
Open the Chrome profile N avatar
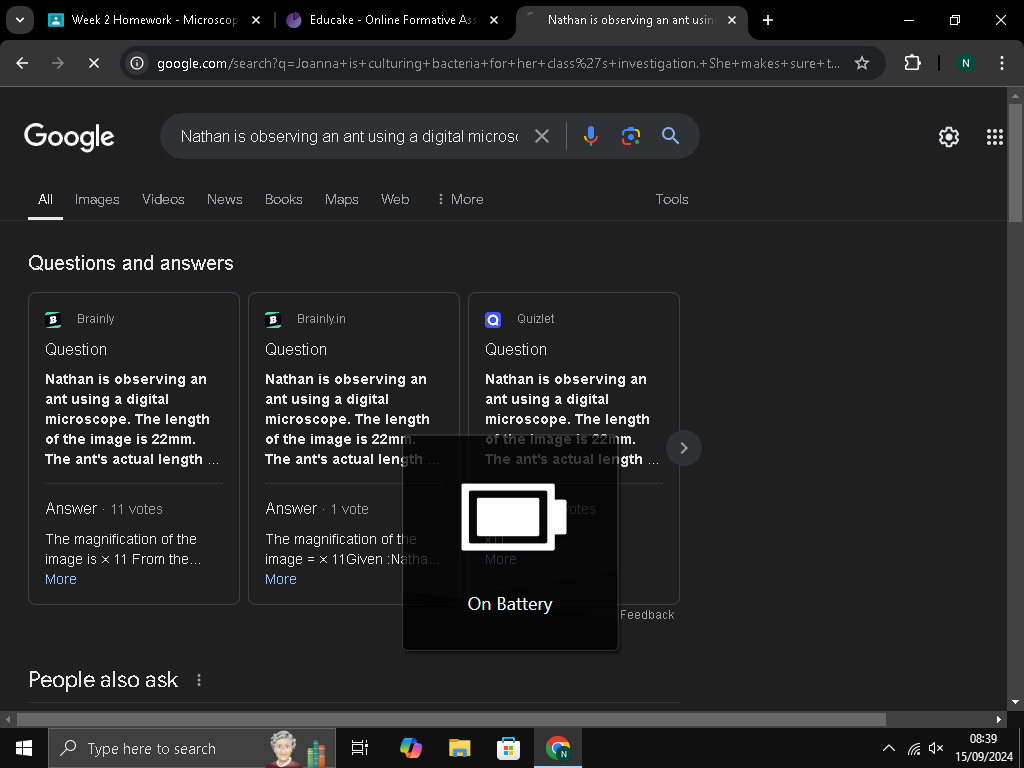tap(965, 63)
